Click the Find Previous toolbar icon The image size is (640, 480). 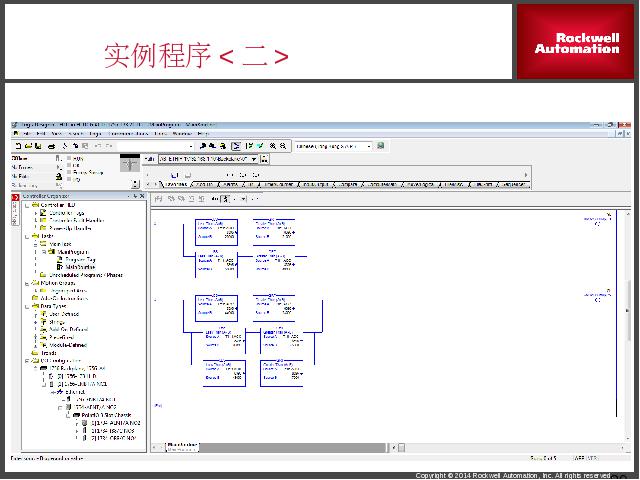203,146
